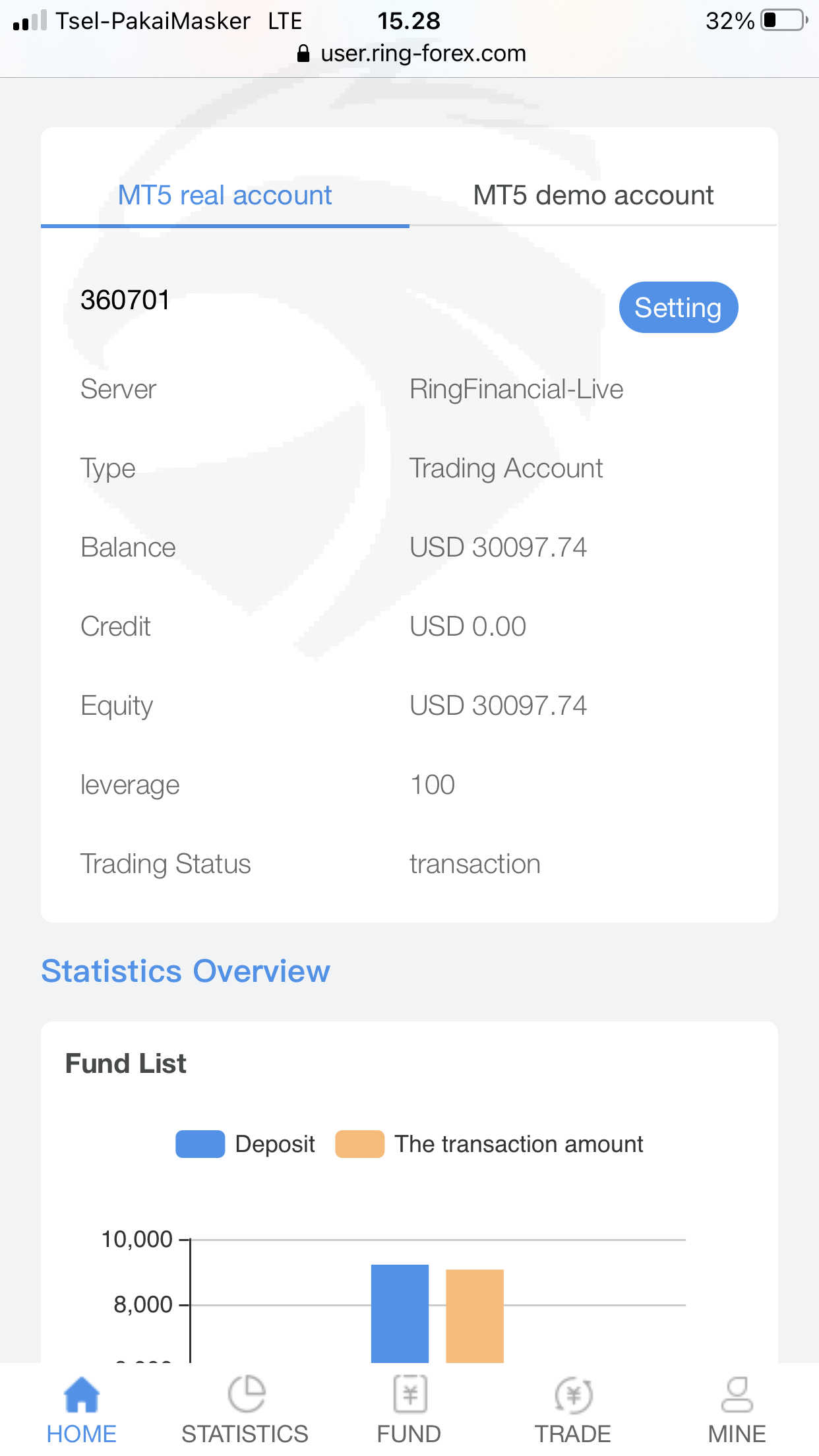Tap the blue Deposit bar in chart
This screenshot has height=1456, width=819.
click(400, 1312)
